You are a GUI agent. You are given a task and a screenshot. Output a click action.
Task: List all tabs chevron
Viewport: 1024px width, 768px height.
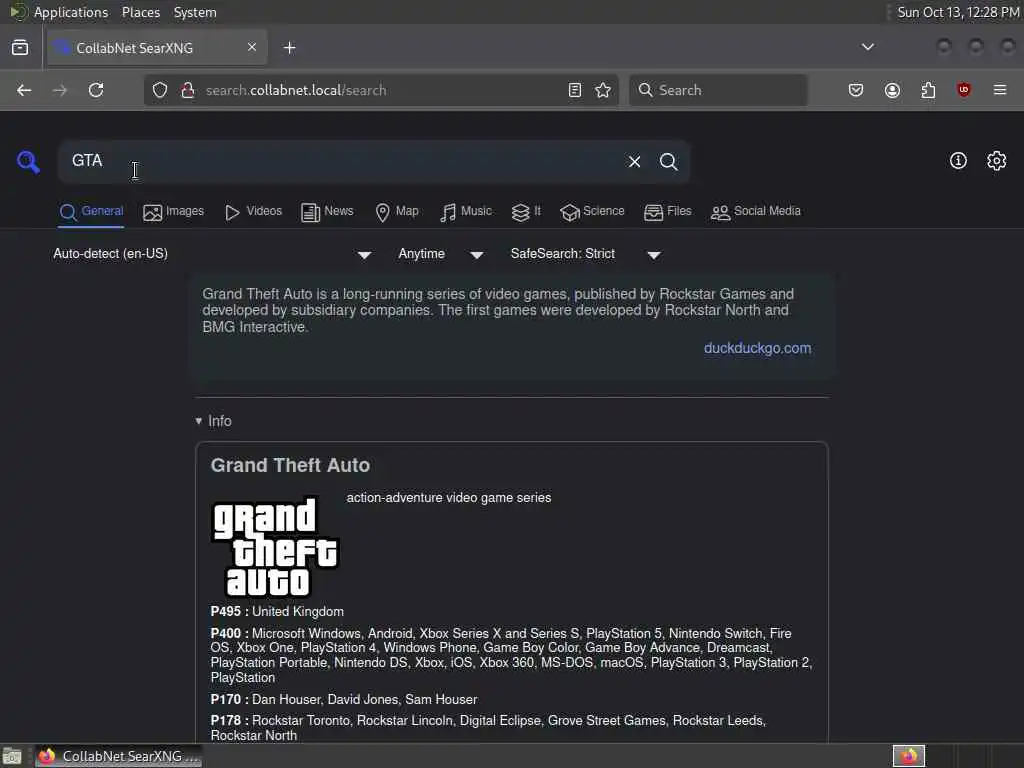click(x=867, y=47)
